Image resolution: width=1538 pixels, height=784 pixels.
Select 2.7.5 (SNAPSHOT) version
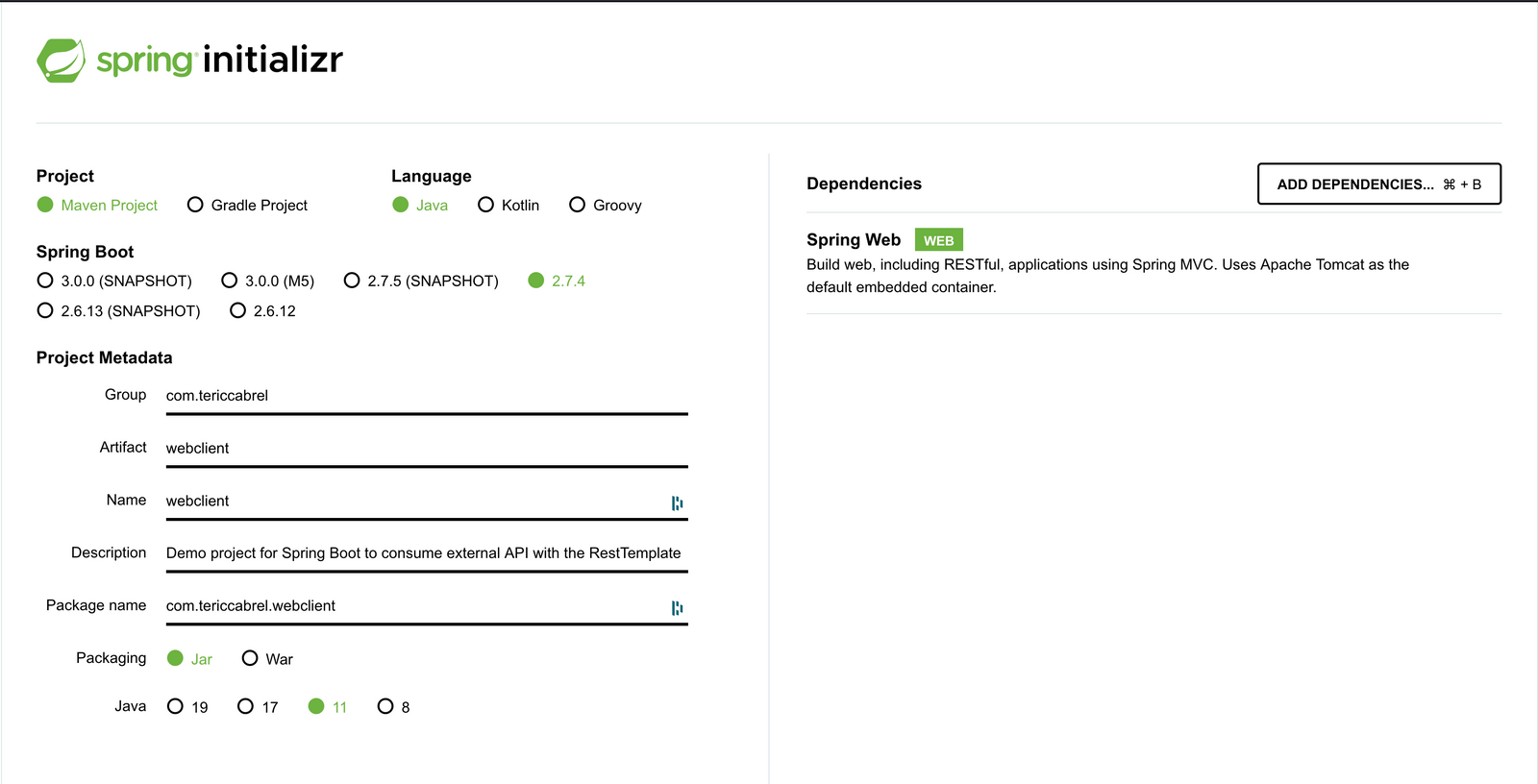(353, 281)
